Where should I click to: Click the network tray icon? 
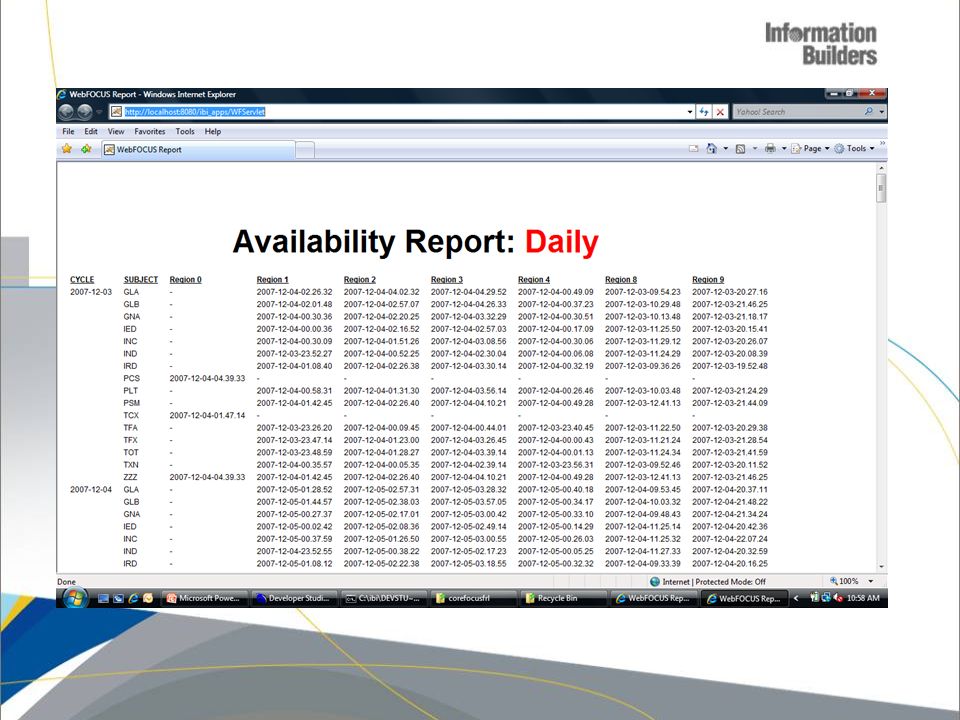[x=826, y=598]
